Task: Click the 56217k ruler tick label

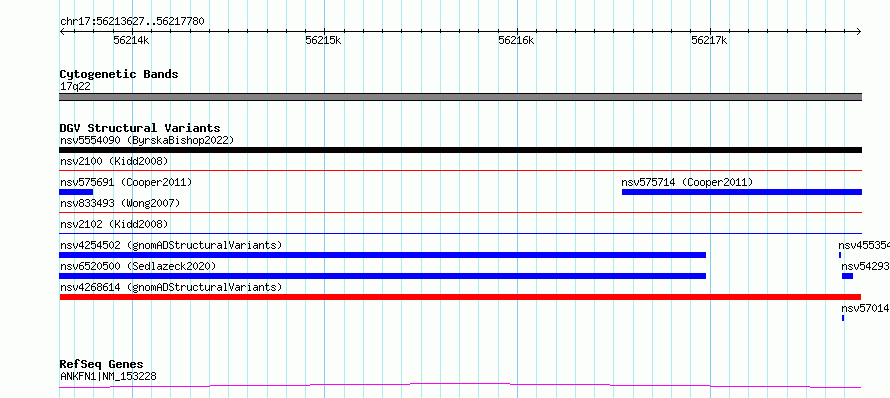Action: 710,40
